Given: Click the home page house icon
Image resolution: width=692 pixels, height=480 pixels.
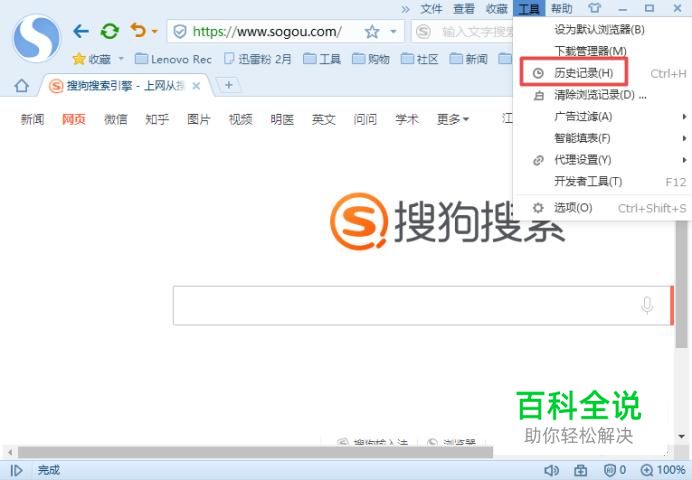Looking at the screenshot, I should (21, 86).
